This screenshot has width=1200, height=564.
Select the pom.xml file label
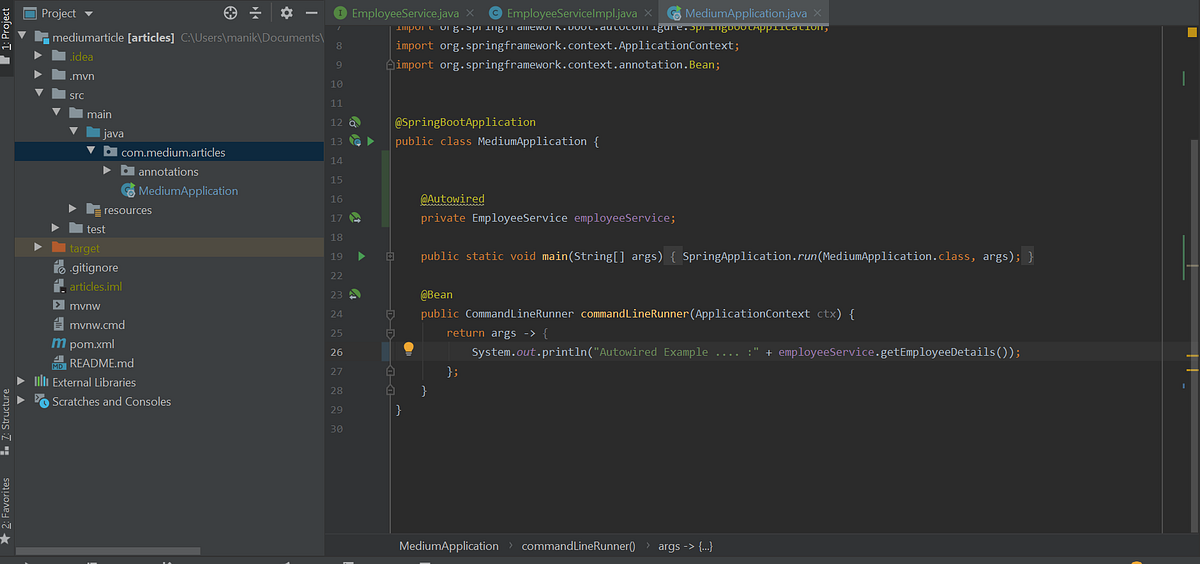point(92,344)
